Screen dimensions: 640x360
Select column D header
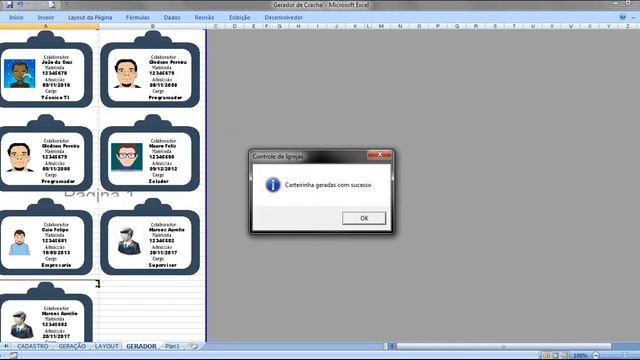click(x=234, y=26)
